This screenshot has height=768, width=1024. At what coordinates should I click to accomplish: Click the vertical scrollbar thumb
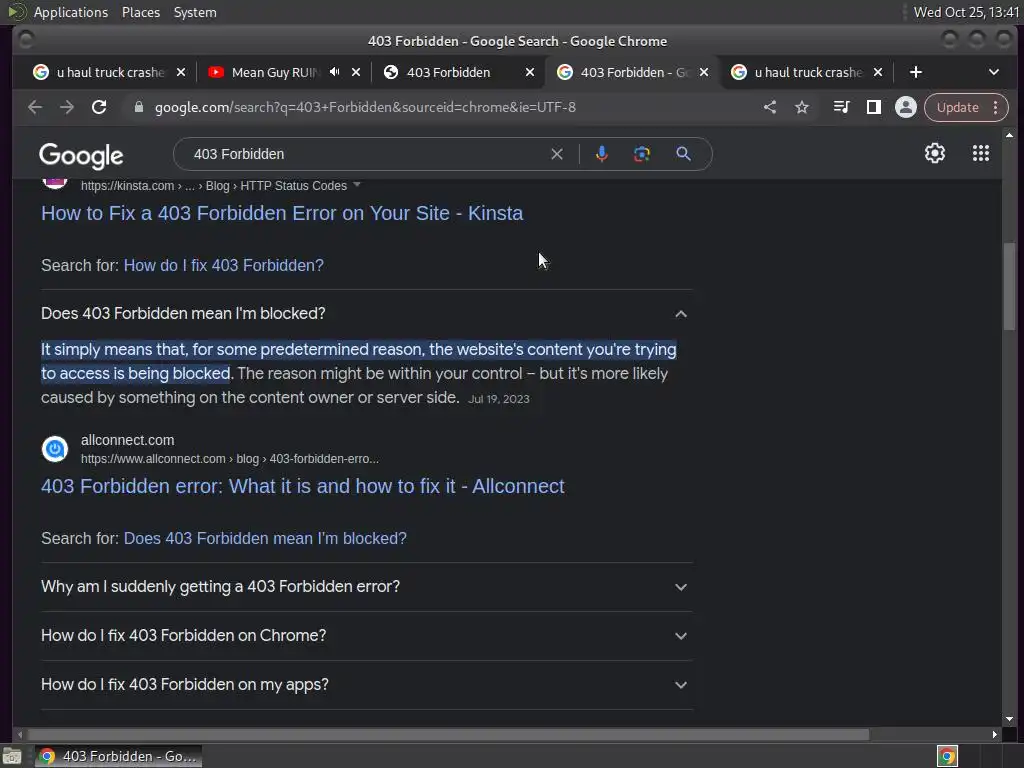tap(1010, 286)
